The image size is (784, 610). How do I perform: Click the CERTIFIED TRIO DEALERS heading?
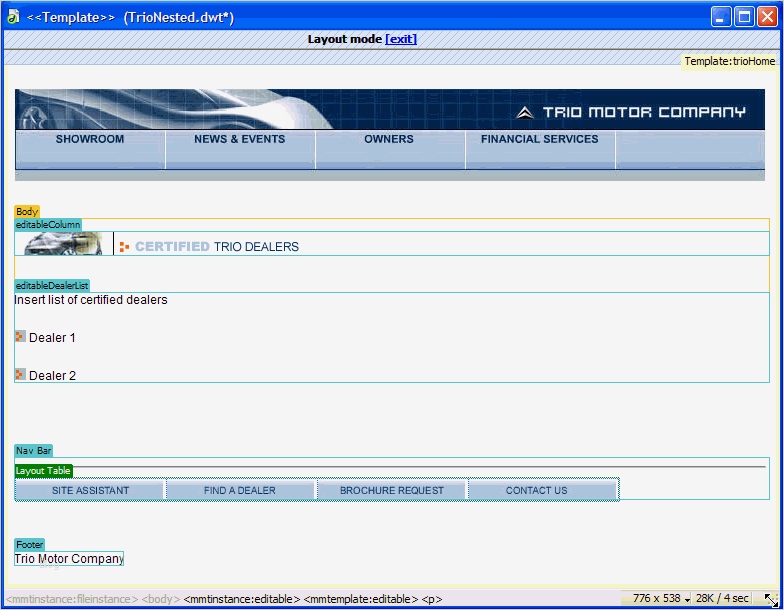click(217, 247)
